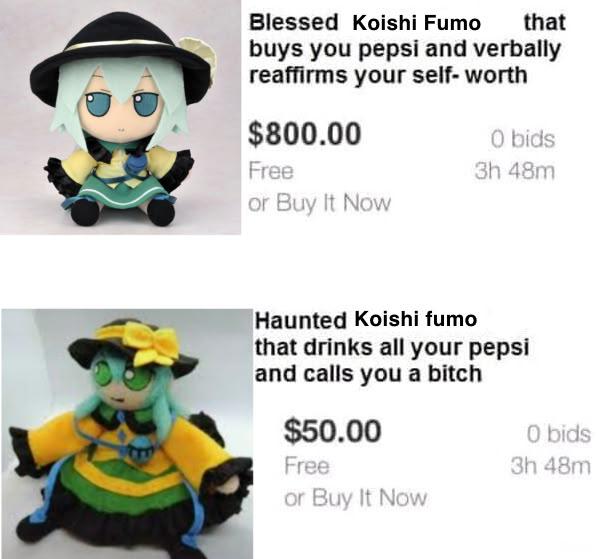Click the 3h 48m timer on Haunted listing
Screen dimensions: 597x559
[x=551, y=466]
